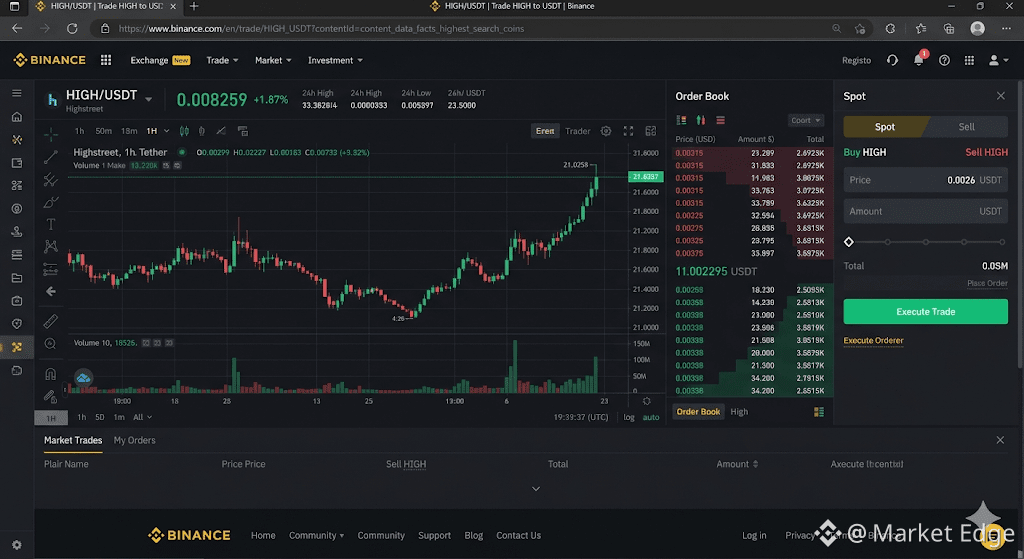Image resolution: width=1024 pixels, height=559 pixels.
Task: Open the 1H interval dropdown
Action: tap(157, 131)
